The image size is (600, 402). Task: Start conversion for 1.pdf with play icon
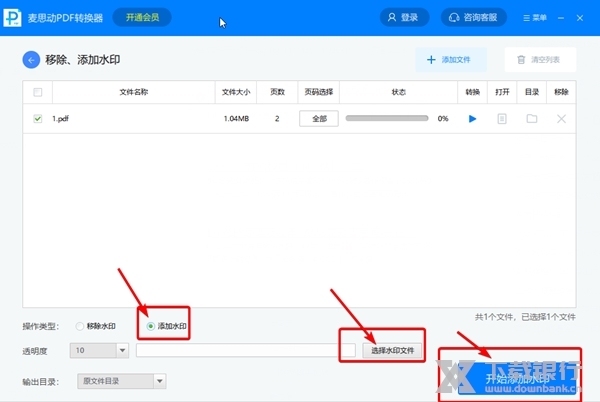[472, 119]
